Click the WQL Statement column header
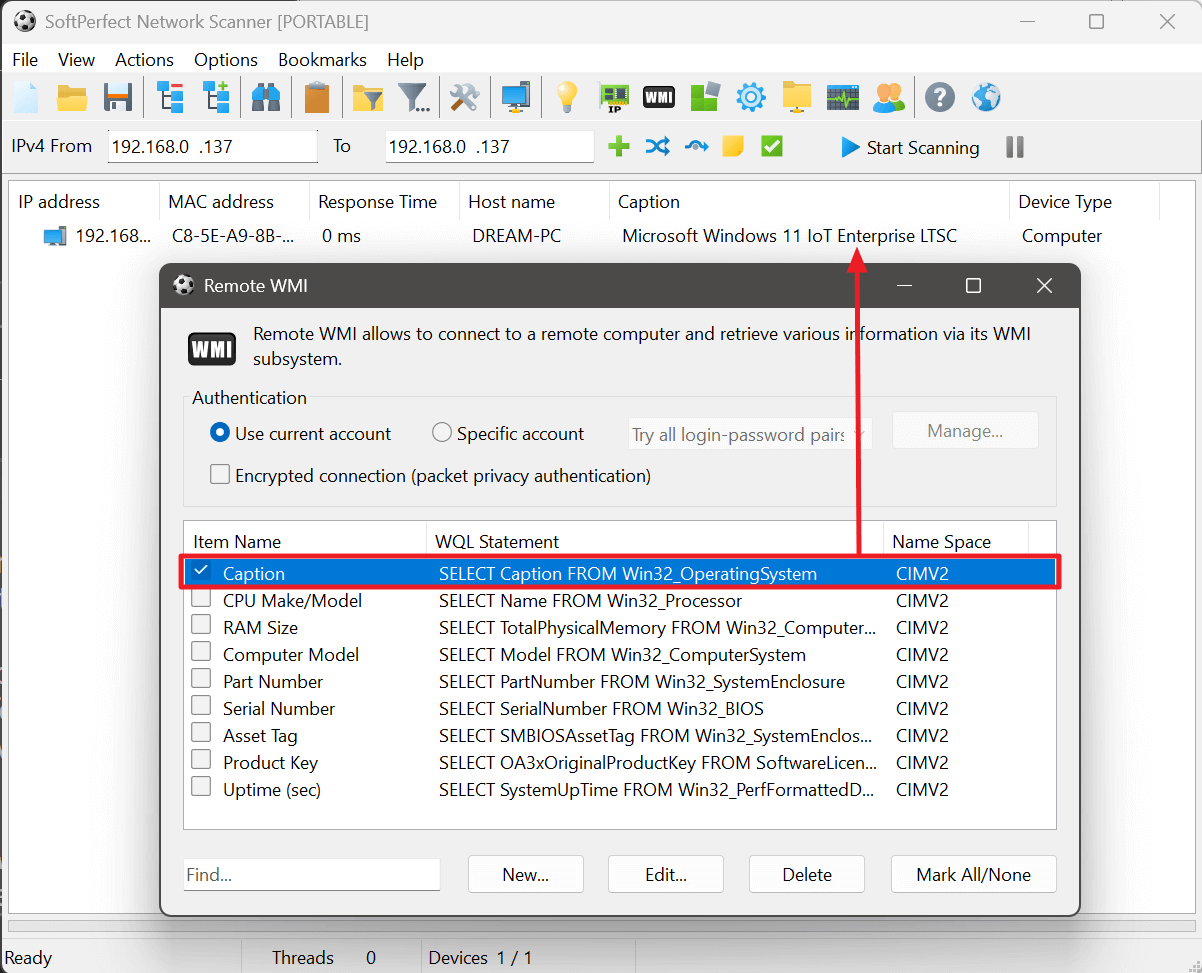 (x=497, y=542)
